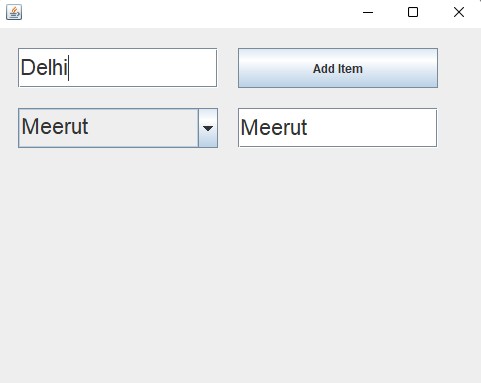Click inside the Delhi input box
This screenshot has width=481, height=383.
pos(118,68)
